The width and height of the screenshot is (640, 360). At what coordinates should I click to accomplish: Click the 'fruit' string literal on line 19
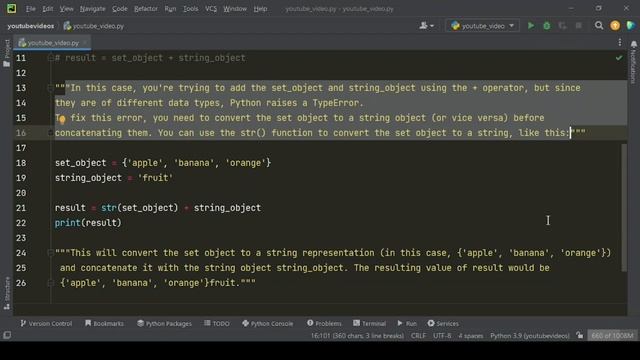click(x=155, y=178)
